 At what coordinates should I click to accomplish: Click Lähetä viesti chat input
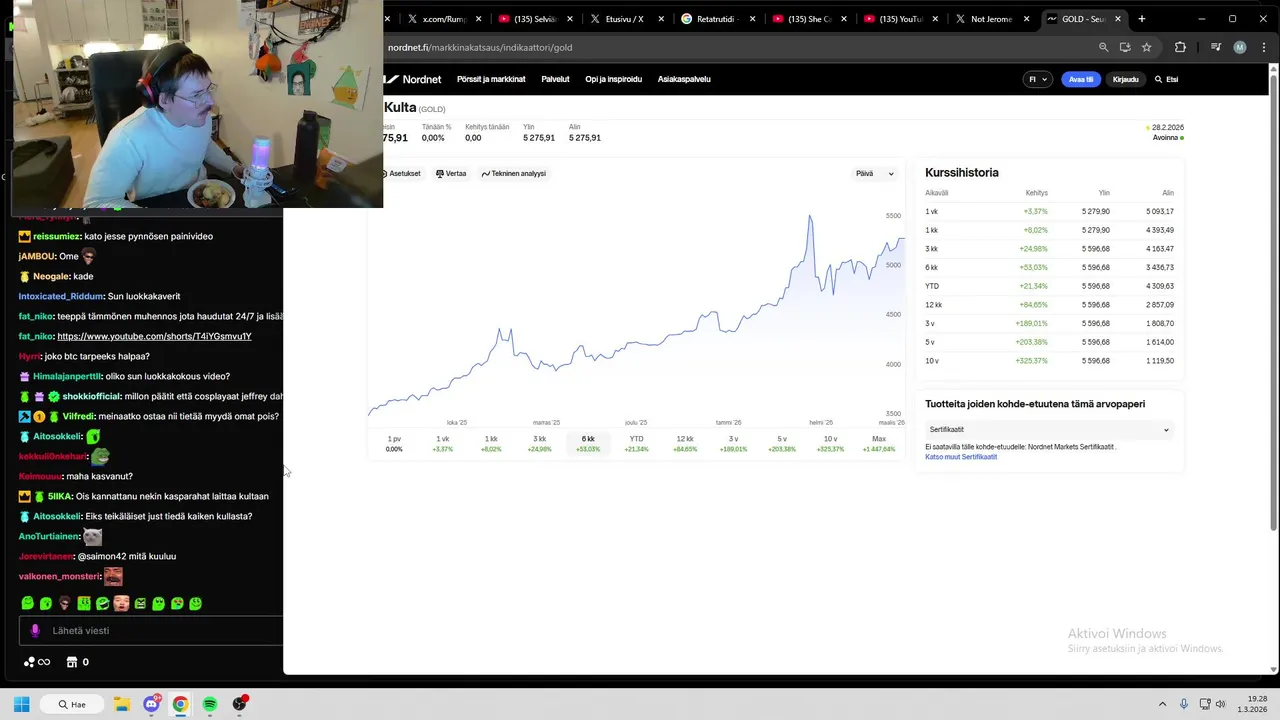[150, 631]
